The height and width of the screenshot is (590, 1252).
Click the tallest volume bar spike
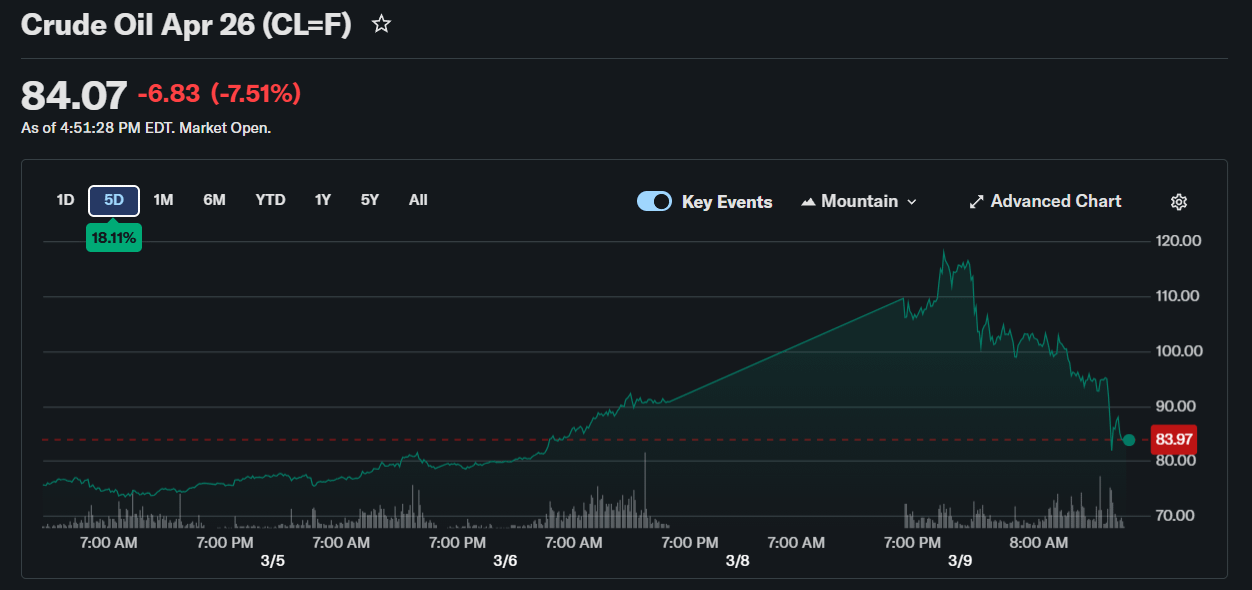(645, 490)
